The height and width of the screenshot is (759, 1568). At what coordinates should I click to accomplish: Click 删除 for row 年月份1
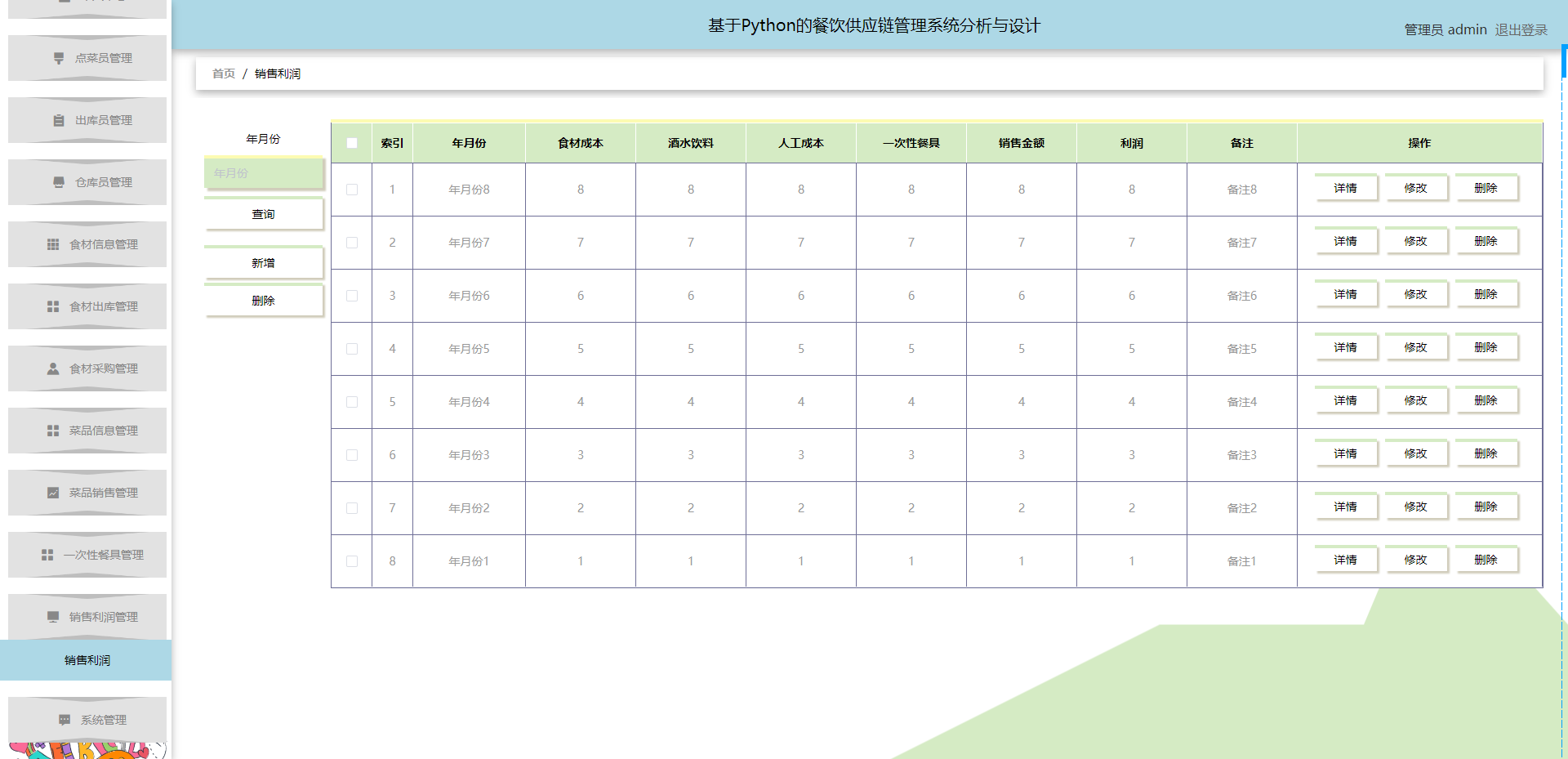[1486, 560]
